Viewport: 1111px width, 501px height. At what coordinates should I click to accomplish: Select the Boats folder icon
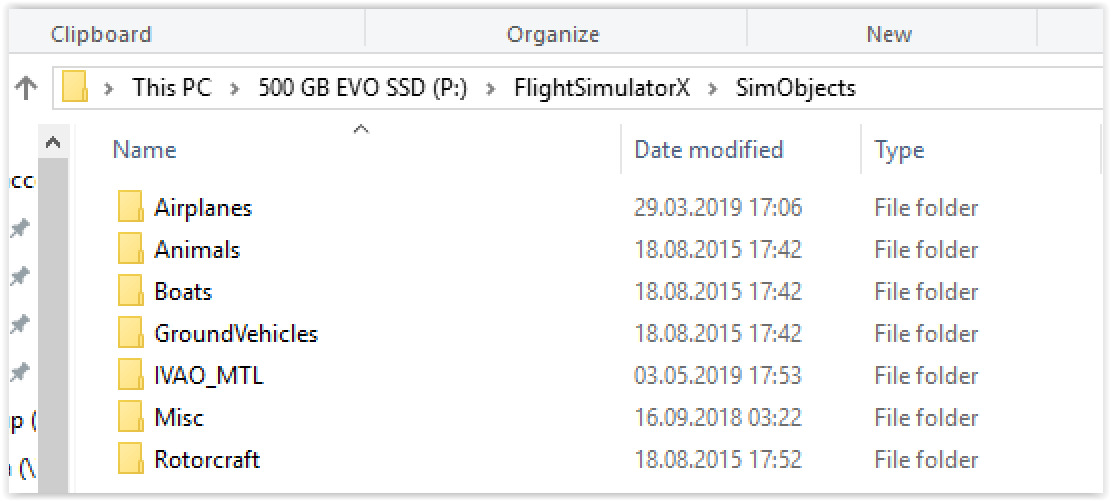pos(131,291)
